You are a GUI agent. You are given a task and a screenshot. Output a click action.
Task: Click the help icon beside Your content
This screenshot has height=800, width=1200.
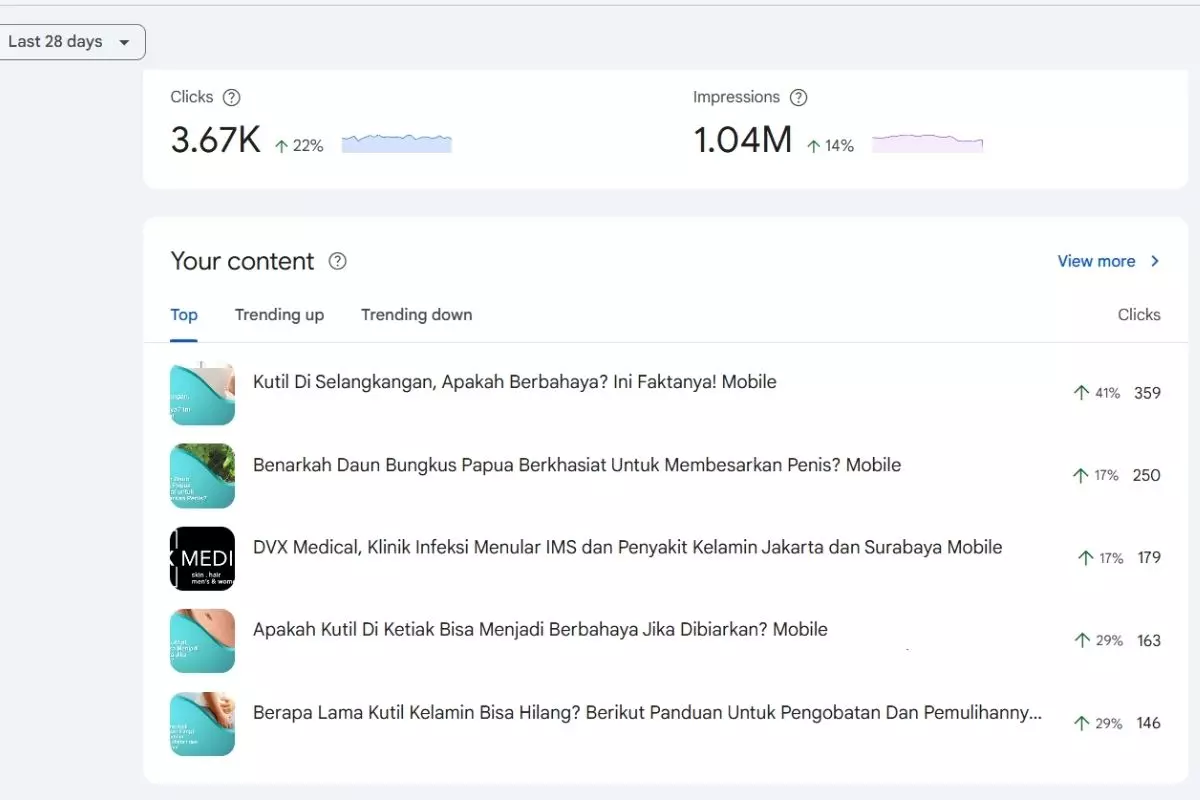tap(338, 261)
